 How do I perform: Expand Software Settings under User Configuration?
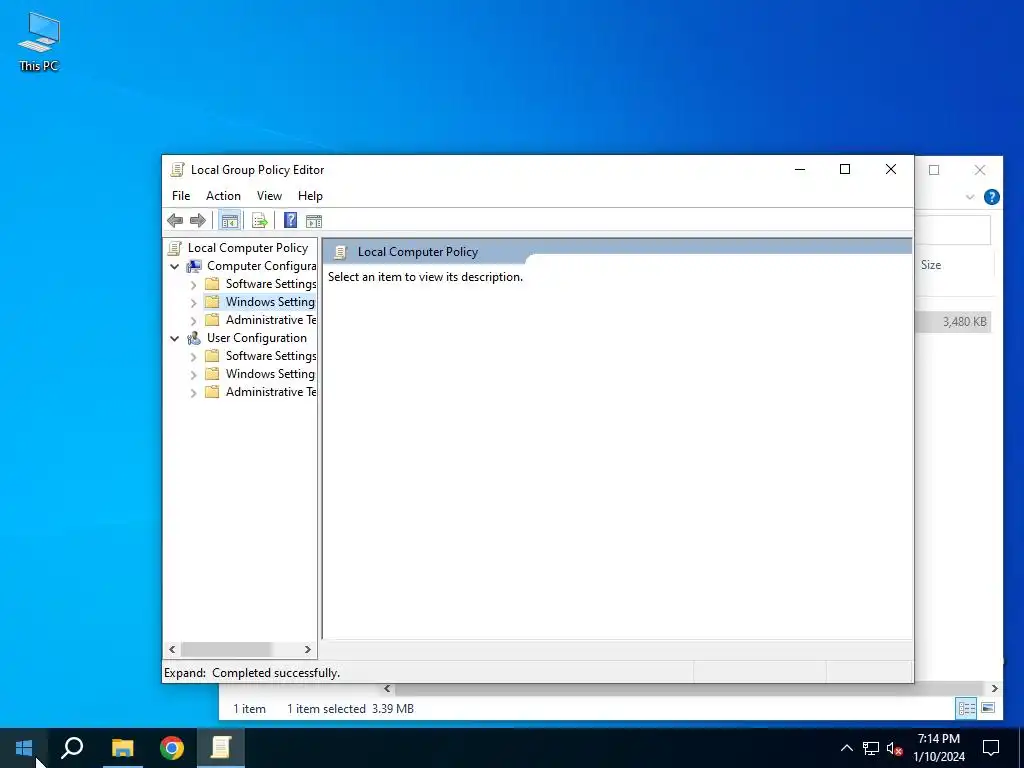click(193, 357)
